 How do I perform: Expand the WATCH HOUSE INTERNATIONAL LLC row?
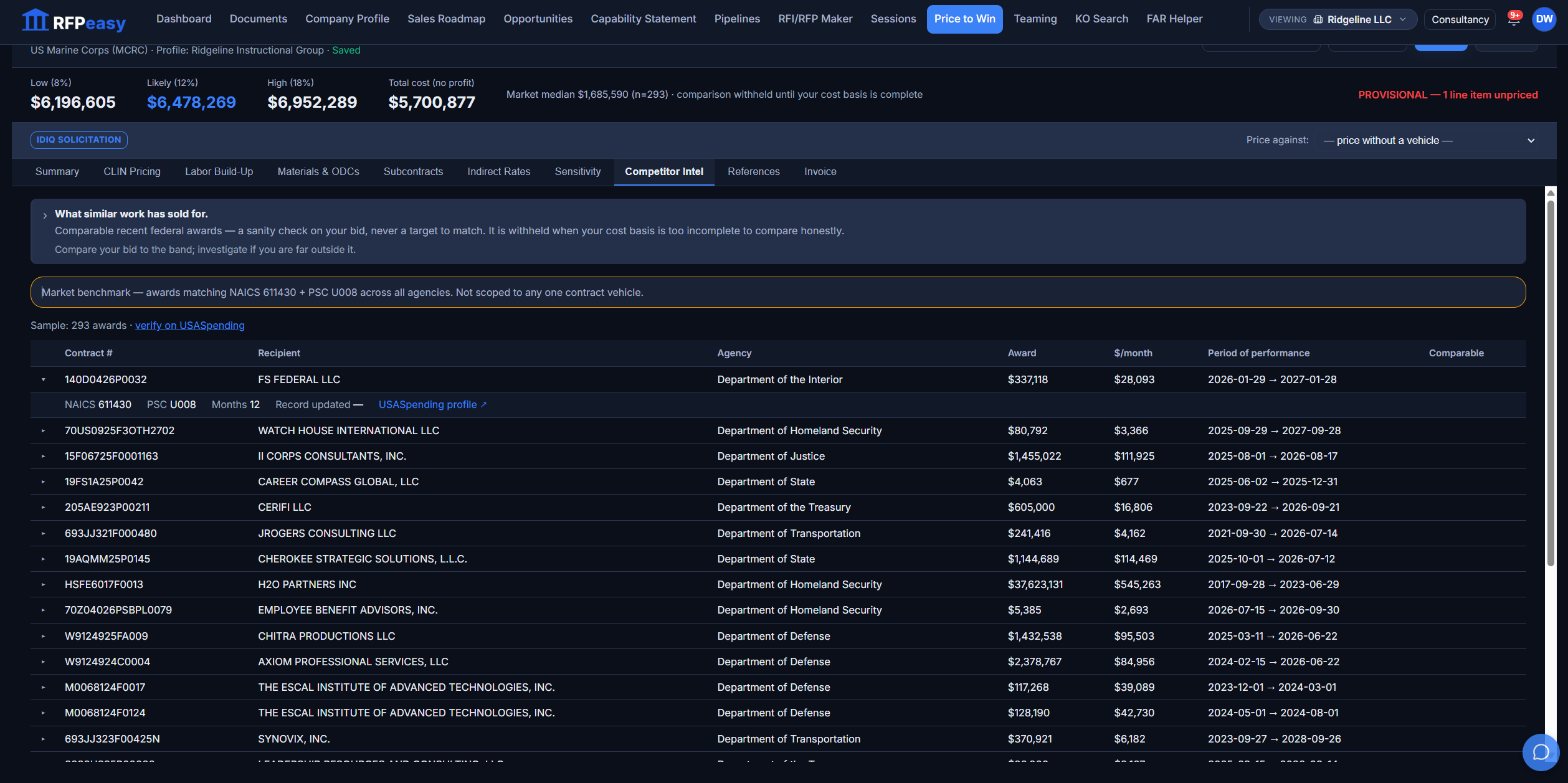(x=44, y=431)
